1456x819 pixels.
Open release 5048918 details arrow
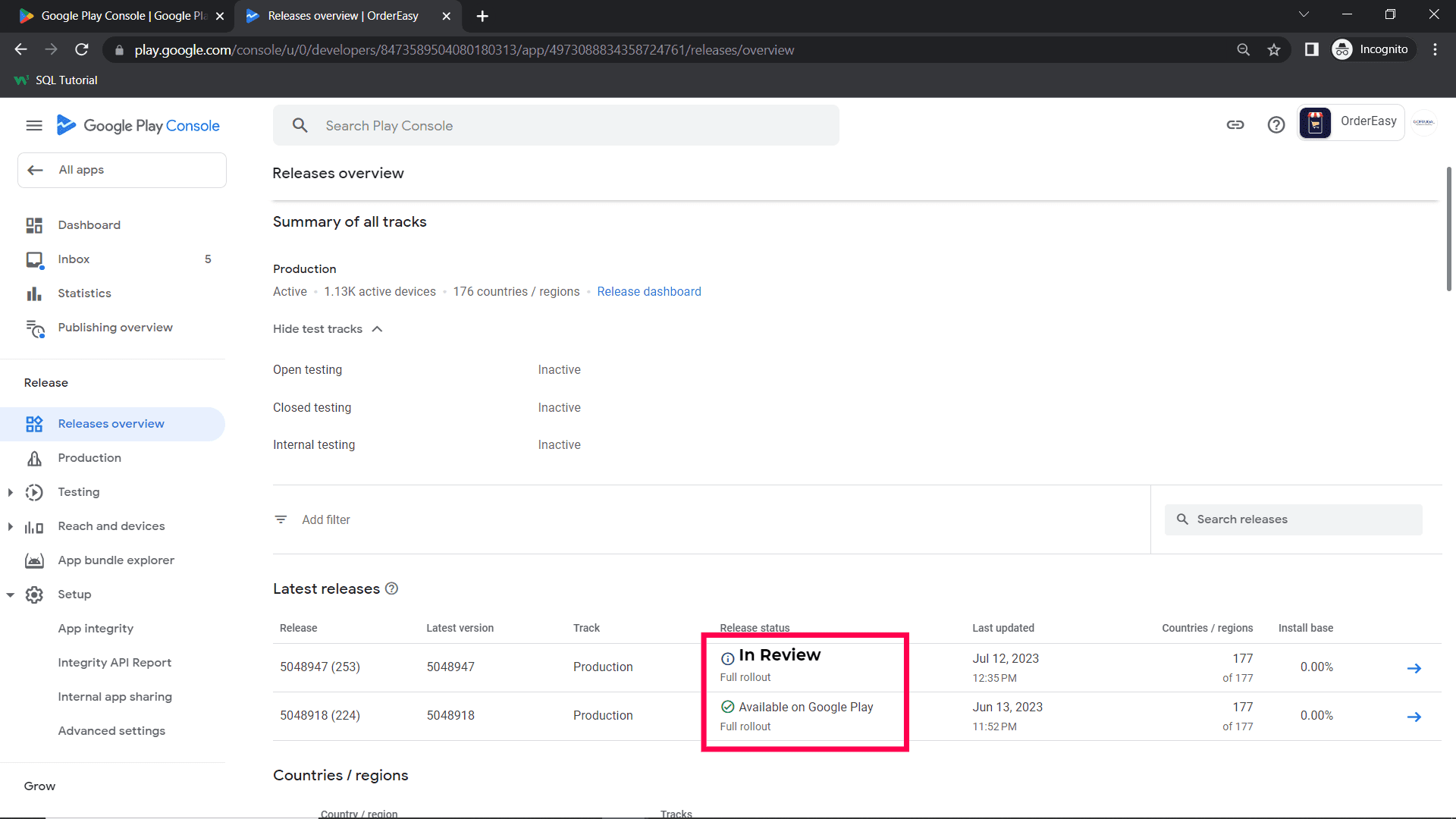[x=1414, y=717]
